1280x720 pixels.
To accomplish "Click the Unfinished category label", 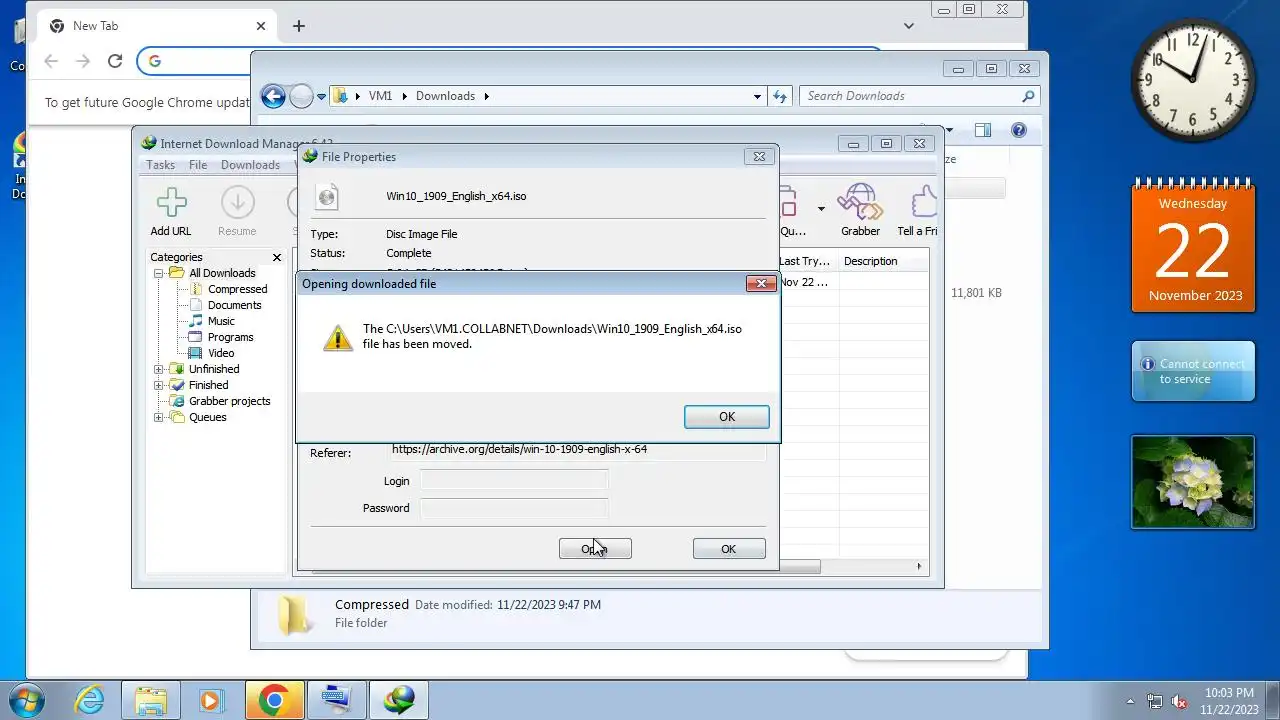I will pos(214,369).
